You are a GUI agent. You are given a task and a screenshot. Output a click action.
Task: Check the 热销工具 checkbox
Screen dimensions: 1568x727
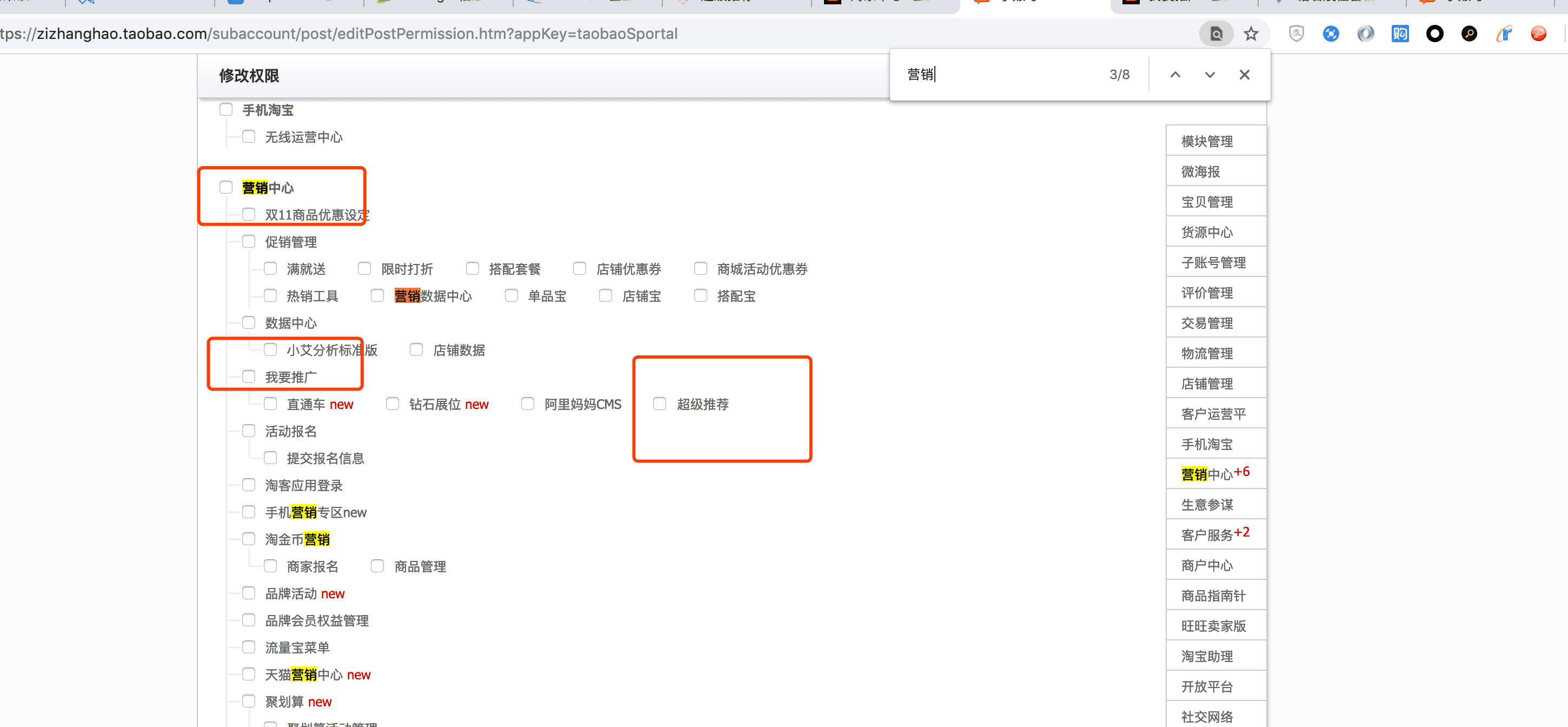tap(270, 295)
